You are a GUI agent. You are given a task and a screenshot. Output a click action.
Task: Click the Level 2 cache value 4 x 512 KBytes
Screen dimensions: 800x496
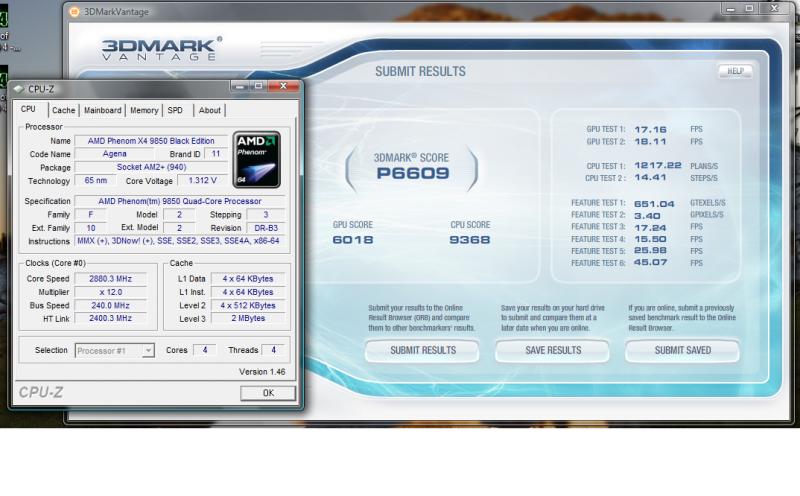248,305
